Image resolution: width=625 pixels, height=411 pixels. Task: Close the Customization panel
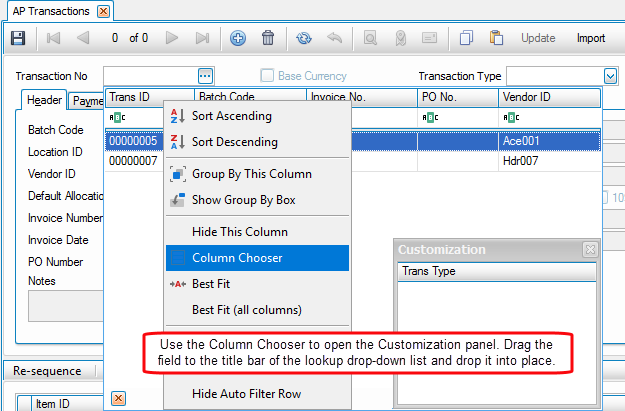coord(590,250)
